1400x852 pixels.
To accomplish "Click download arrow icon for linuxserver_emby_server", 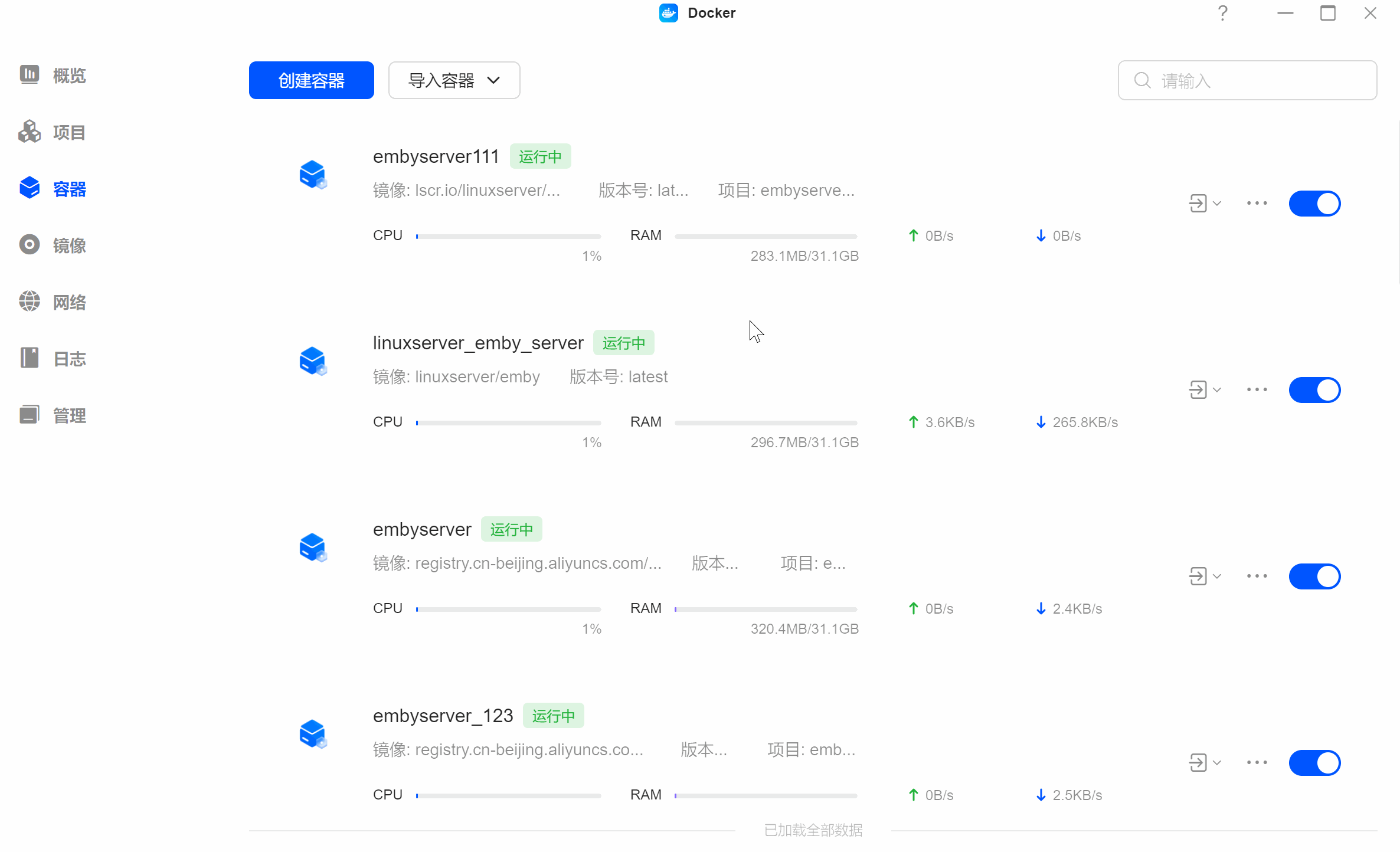I will pos(1041,422).
